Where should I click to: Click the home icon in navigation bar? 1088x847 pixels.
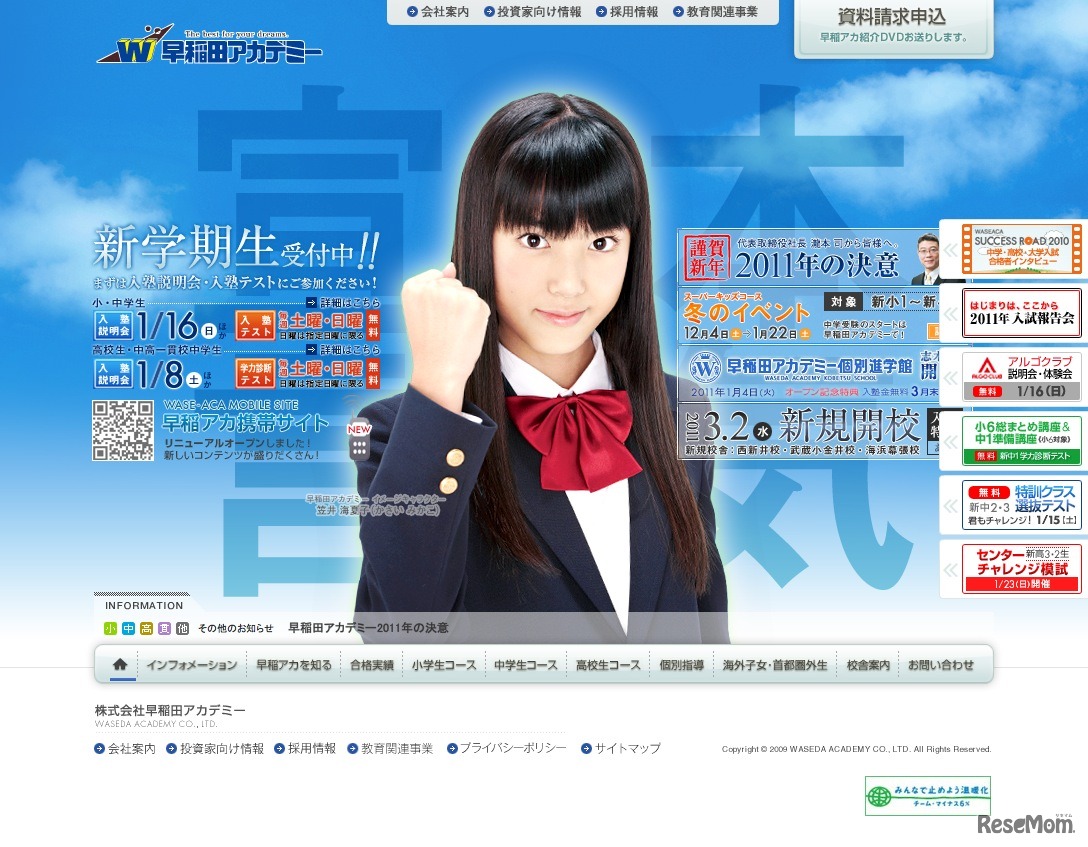tap(119, 665)
